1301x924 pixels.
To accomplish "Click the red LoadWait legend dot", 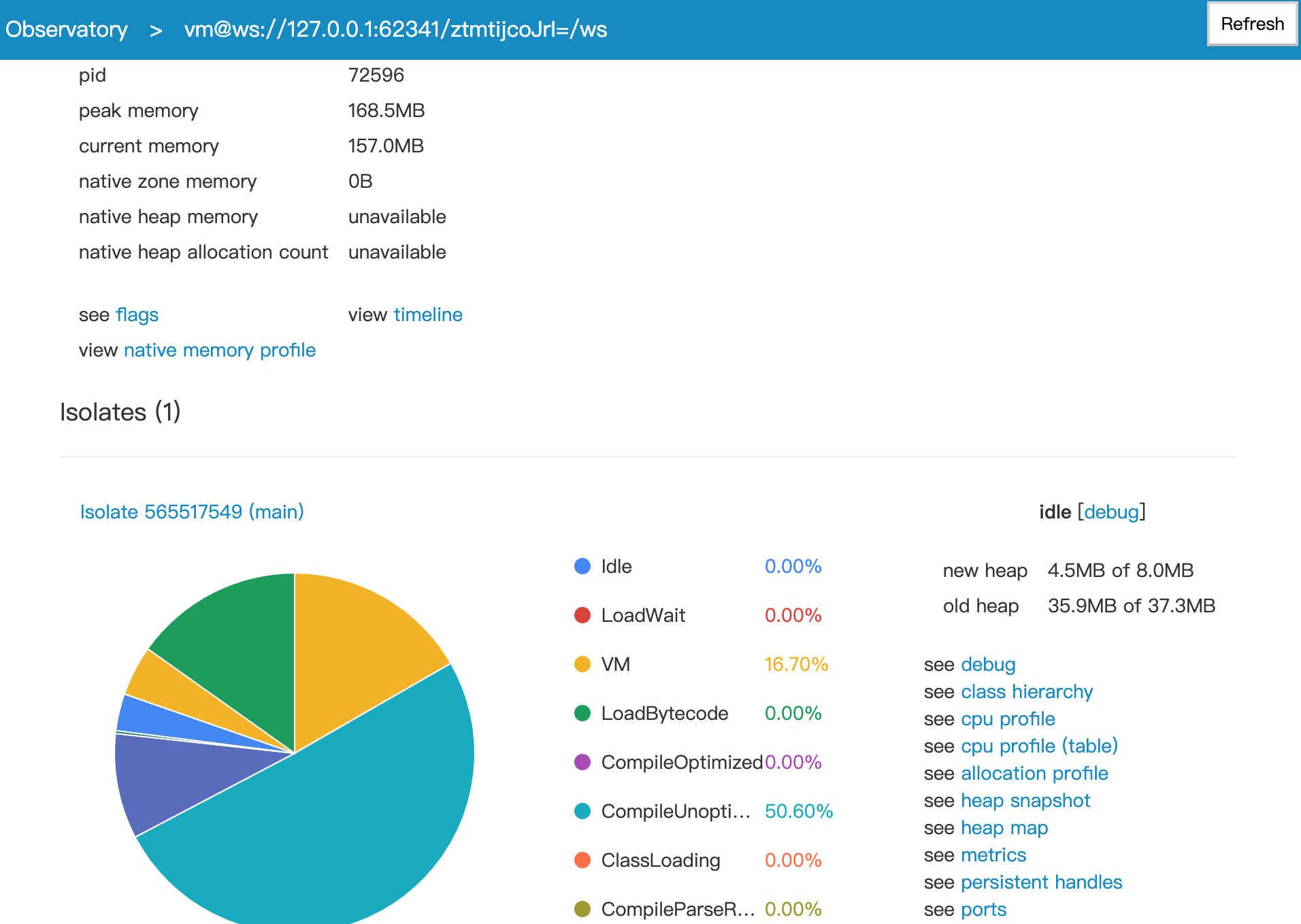I will [582, 615].
